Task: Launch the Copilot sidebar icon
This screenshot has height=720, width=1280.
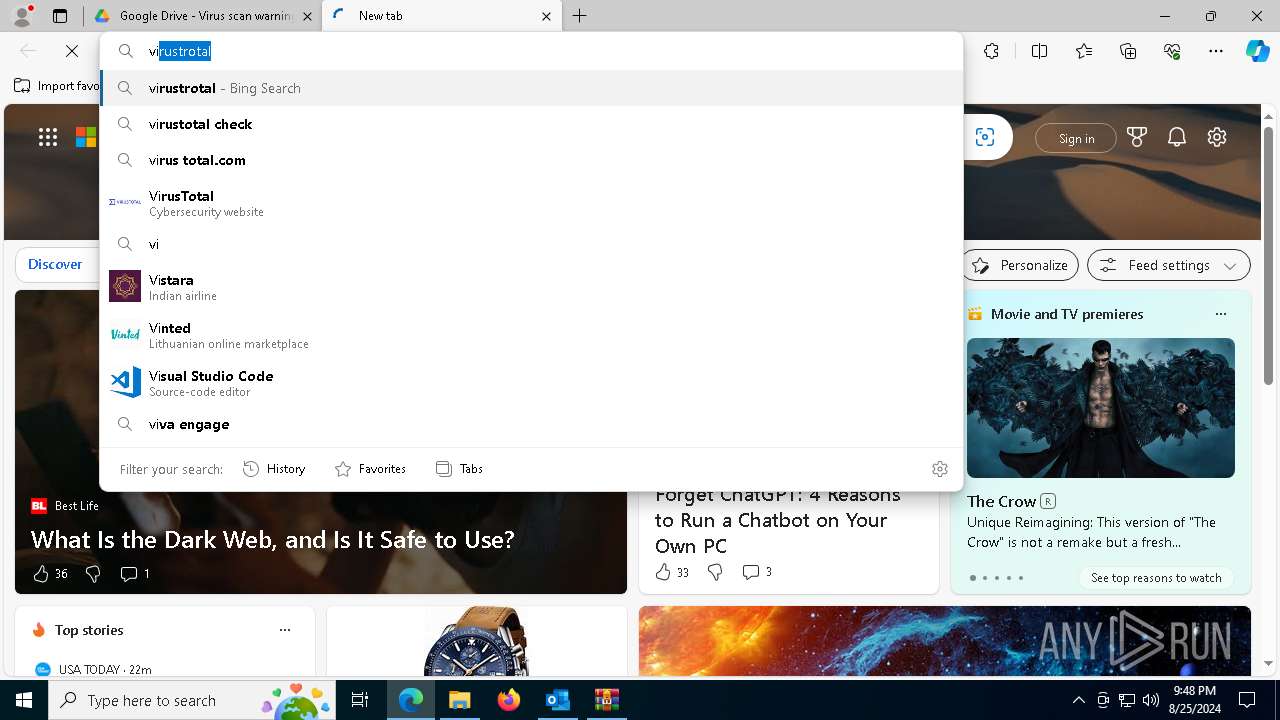Action: coord(1257,51)
